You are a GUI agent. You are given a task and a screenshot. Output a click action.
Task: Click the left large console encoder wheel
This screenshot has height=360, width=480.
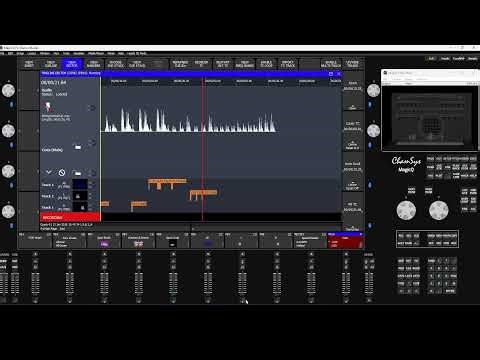coord(406,210)
